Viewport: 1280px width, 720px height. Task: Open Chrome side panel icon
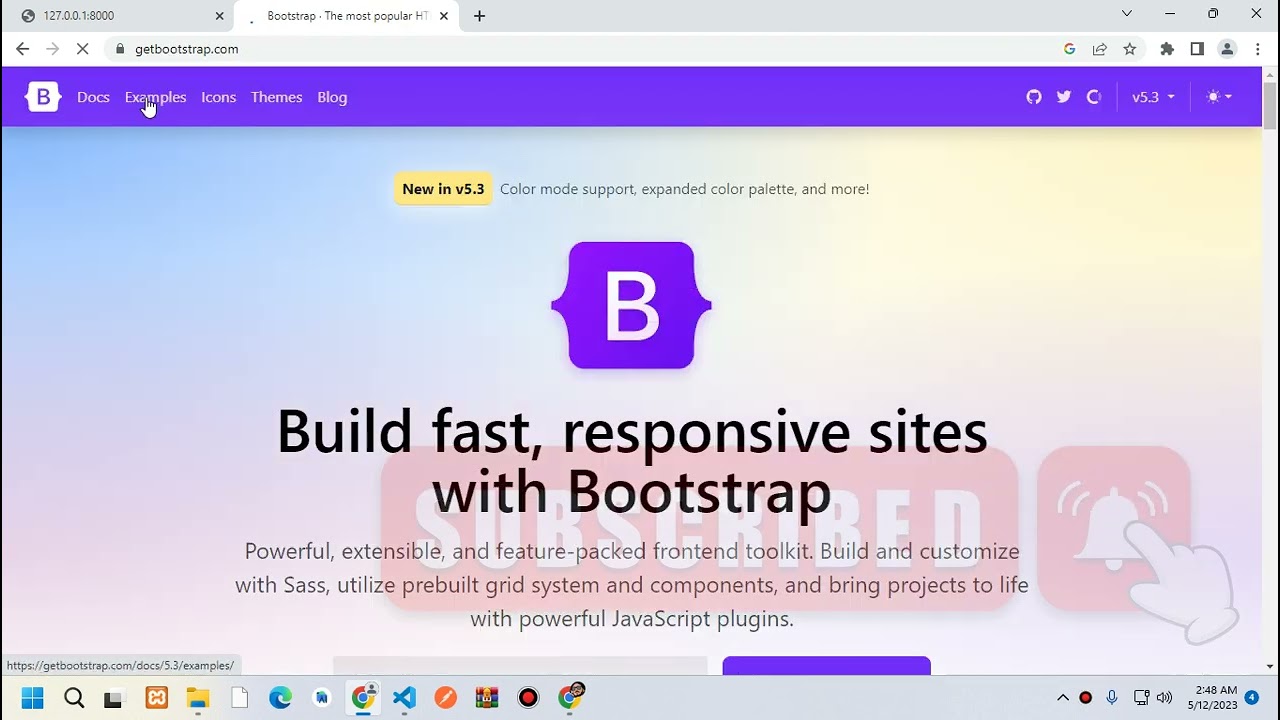[1197, 49]
